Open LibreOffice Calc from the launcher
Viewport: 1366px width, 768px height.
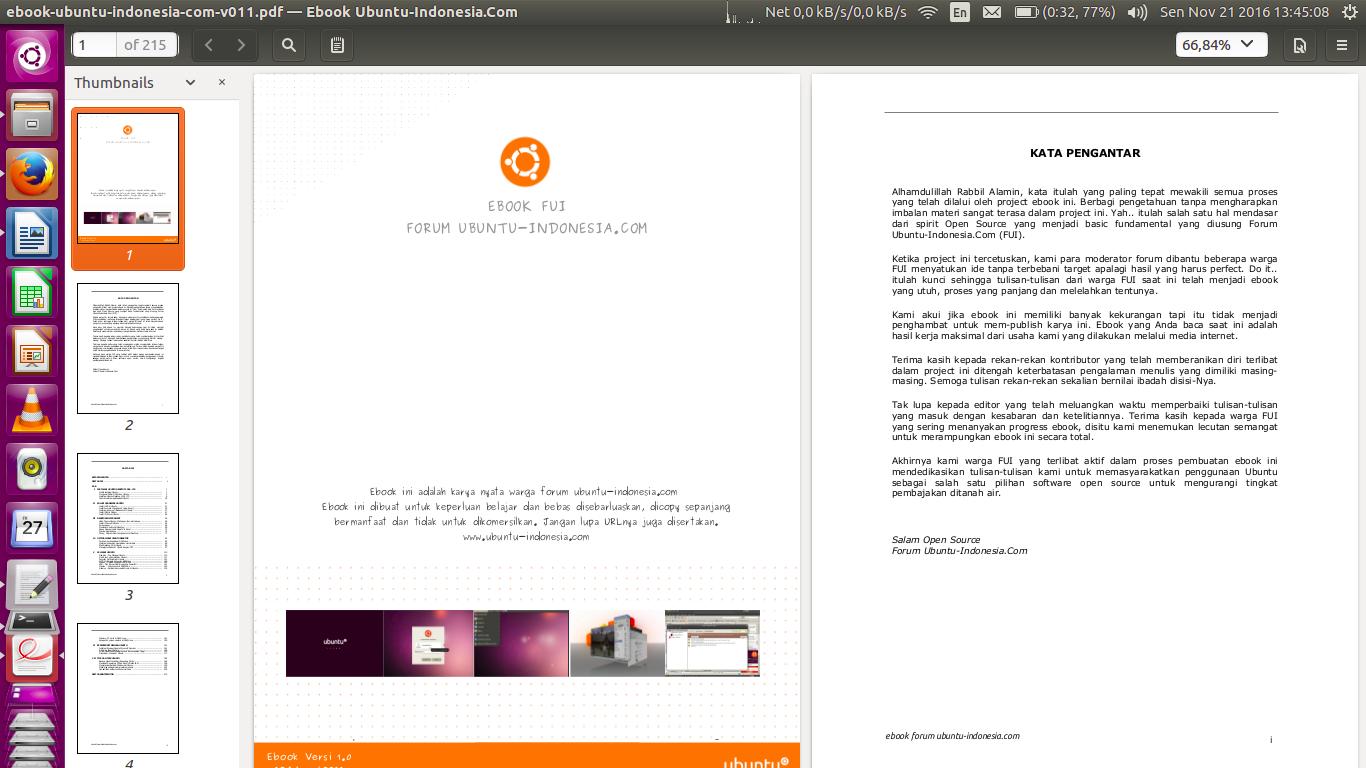(x=33, y=292)
